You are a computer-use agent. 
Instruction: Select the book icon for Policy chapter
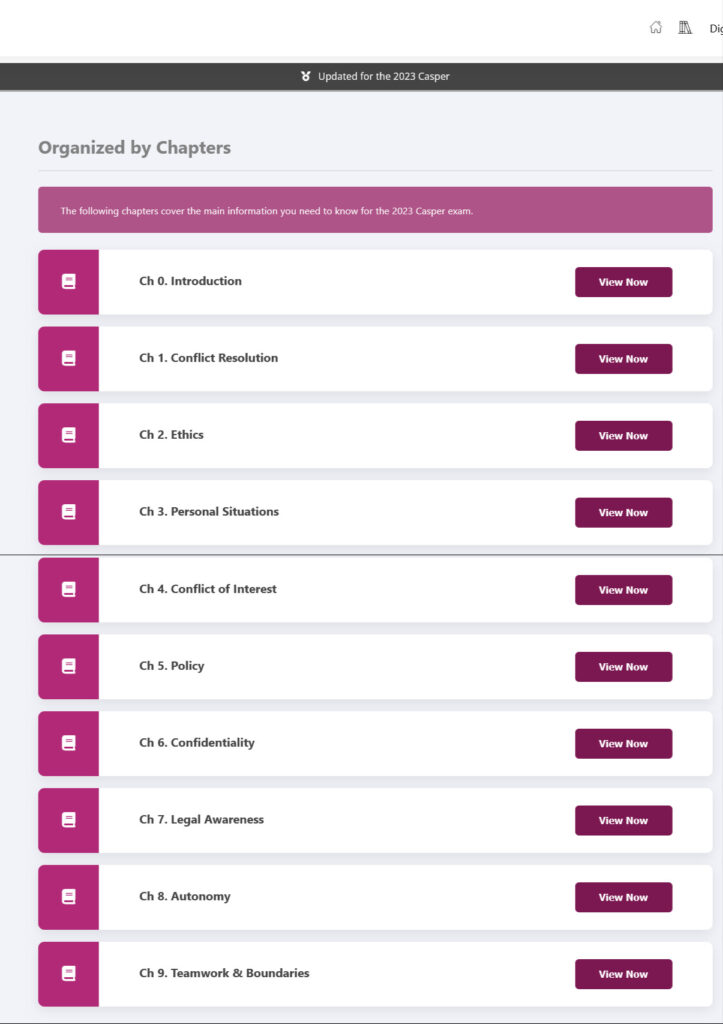click(69, 666)
